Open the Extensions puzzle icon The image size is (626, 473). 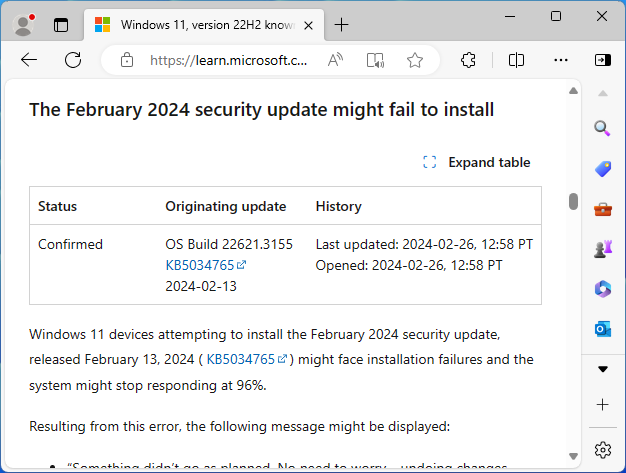pos(468,60)
